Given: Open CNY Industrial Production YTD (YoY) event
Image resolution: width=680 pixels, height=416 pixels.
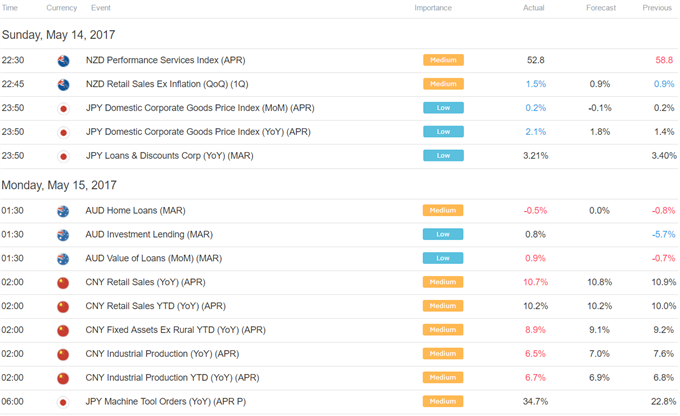Looking at the screenshot, I should coord(172,377).
